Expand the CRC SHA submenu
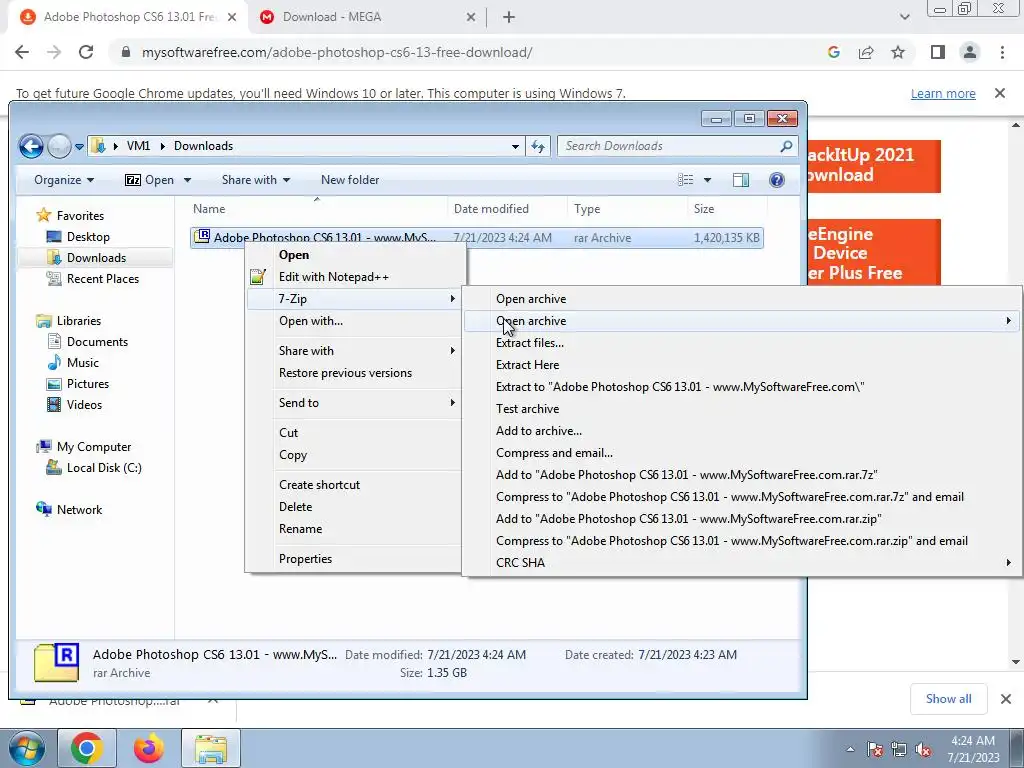The height and width of the screenshot is (768, 1024). (x=743, y=562)
